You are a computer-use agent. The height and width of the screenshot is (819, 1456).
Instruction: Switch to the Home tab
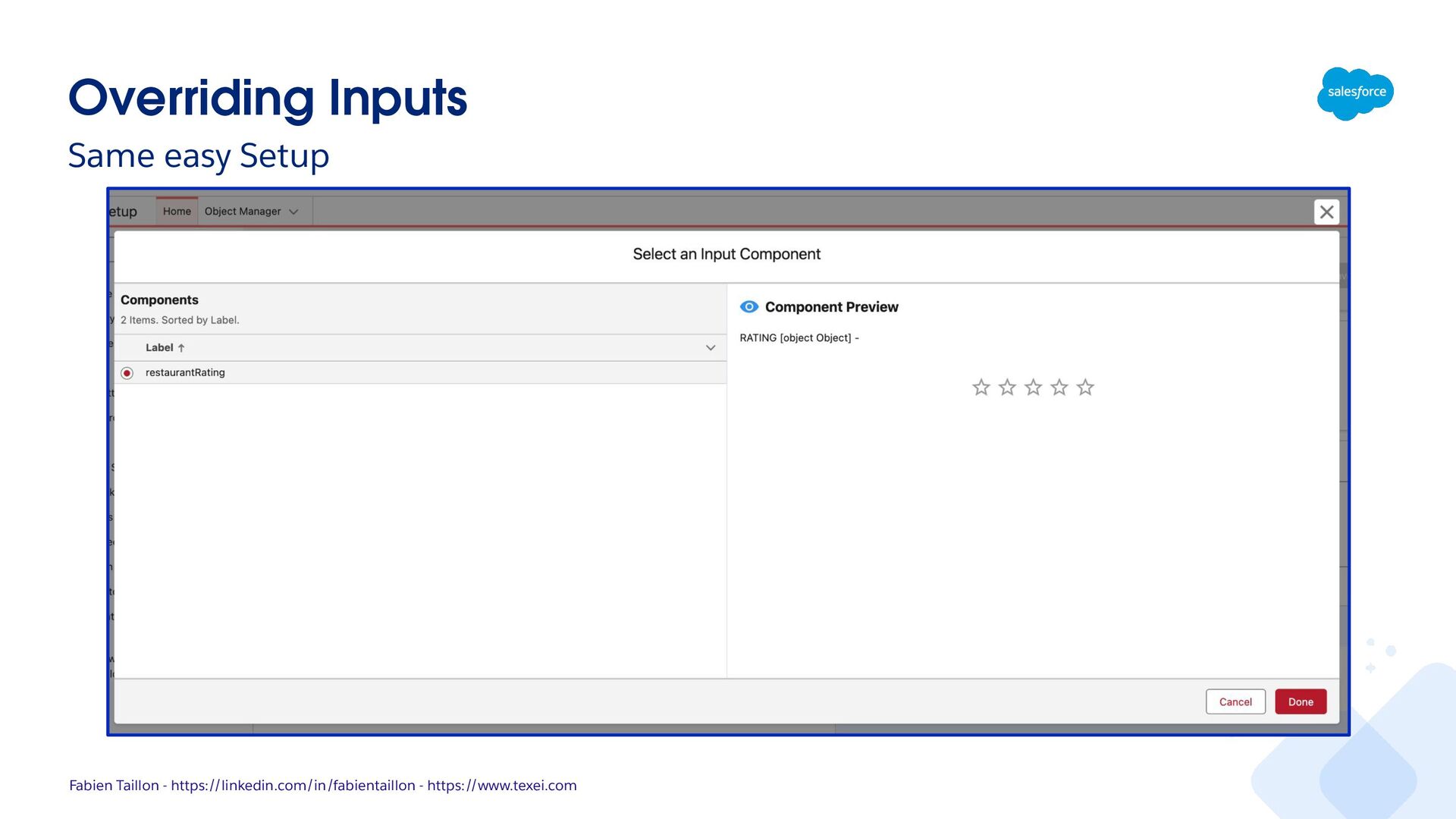(x=177, y=212)
